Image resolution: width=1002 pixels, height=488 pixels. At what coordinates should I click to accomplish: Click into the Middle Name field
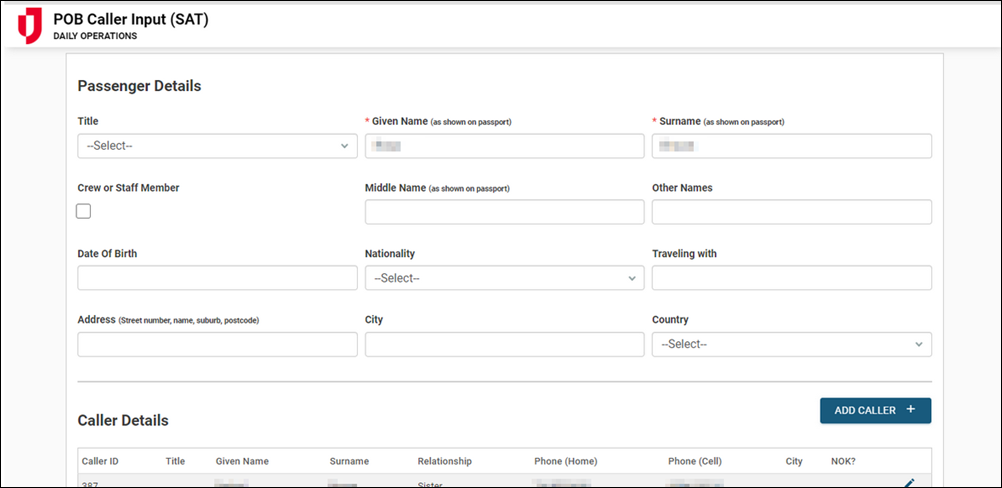tap(504, 212)
